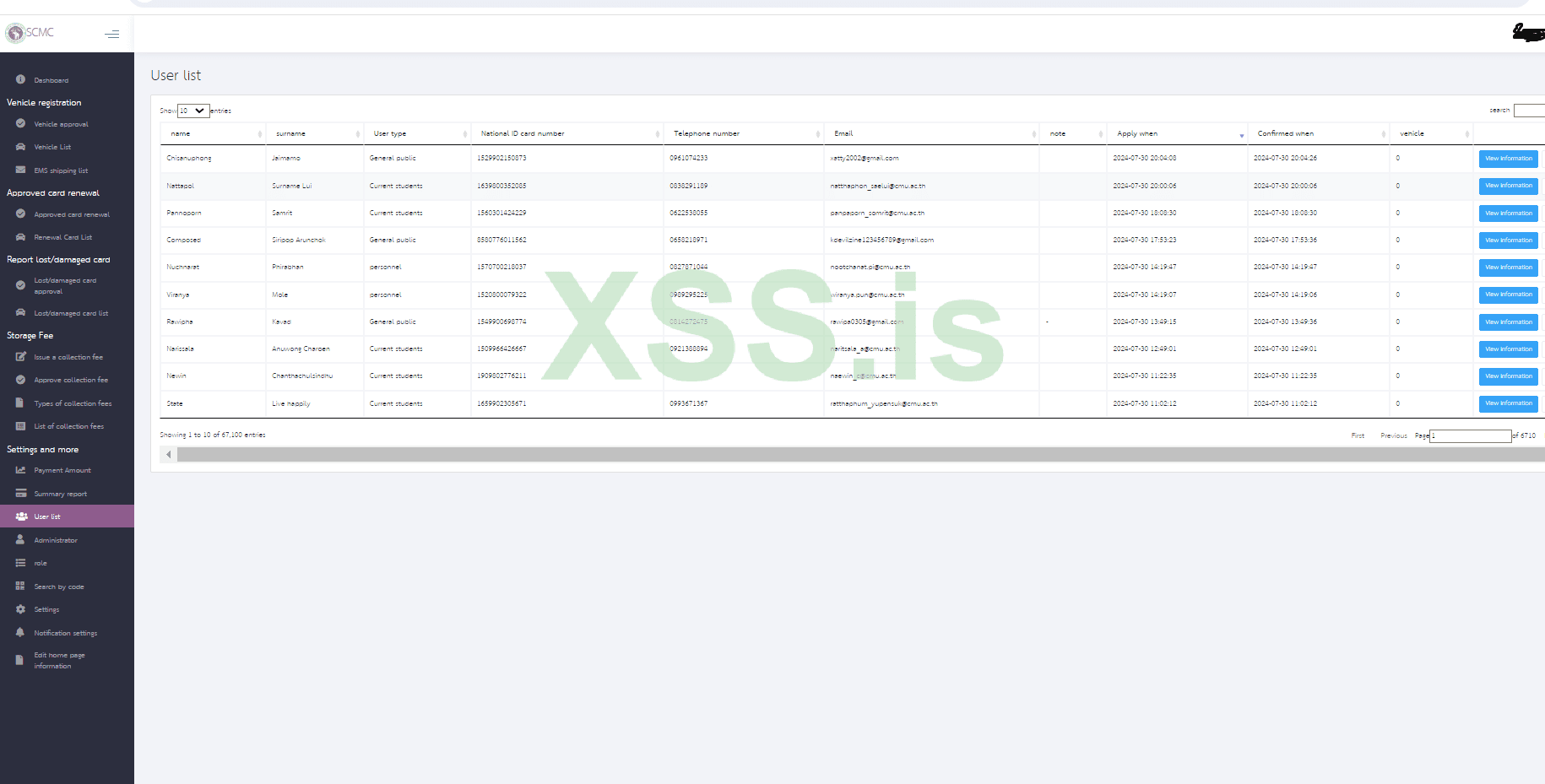1545x784 pixels.
Task: Click the role list icon
Action: point(20,562)
